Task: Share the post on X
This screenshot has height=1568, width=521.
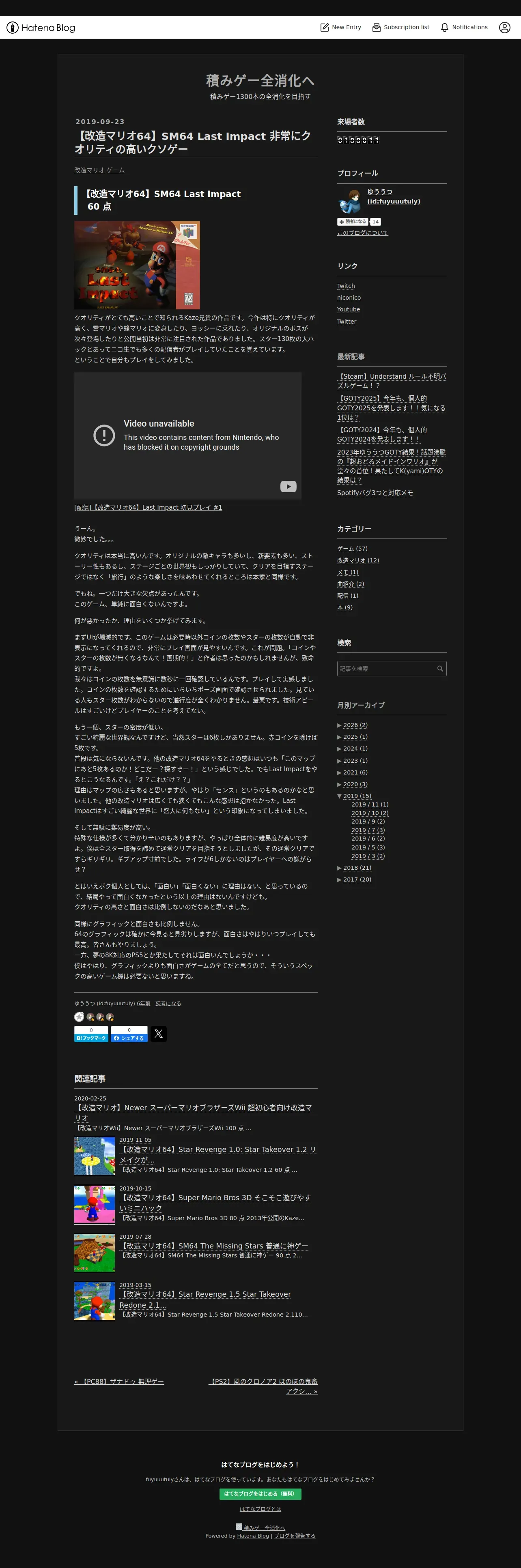Action: (x=158, y=1034)
